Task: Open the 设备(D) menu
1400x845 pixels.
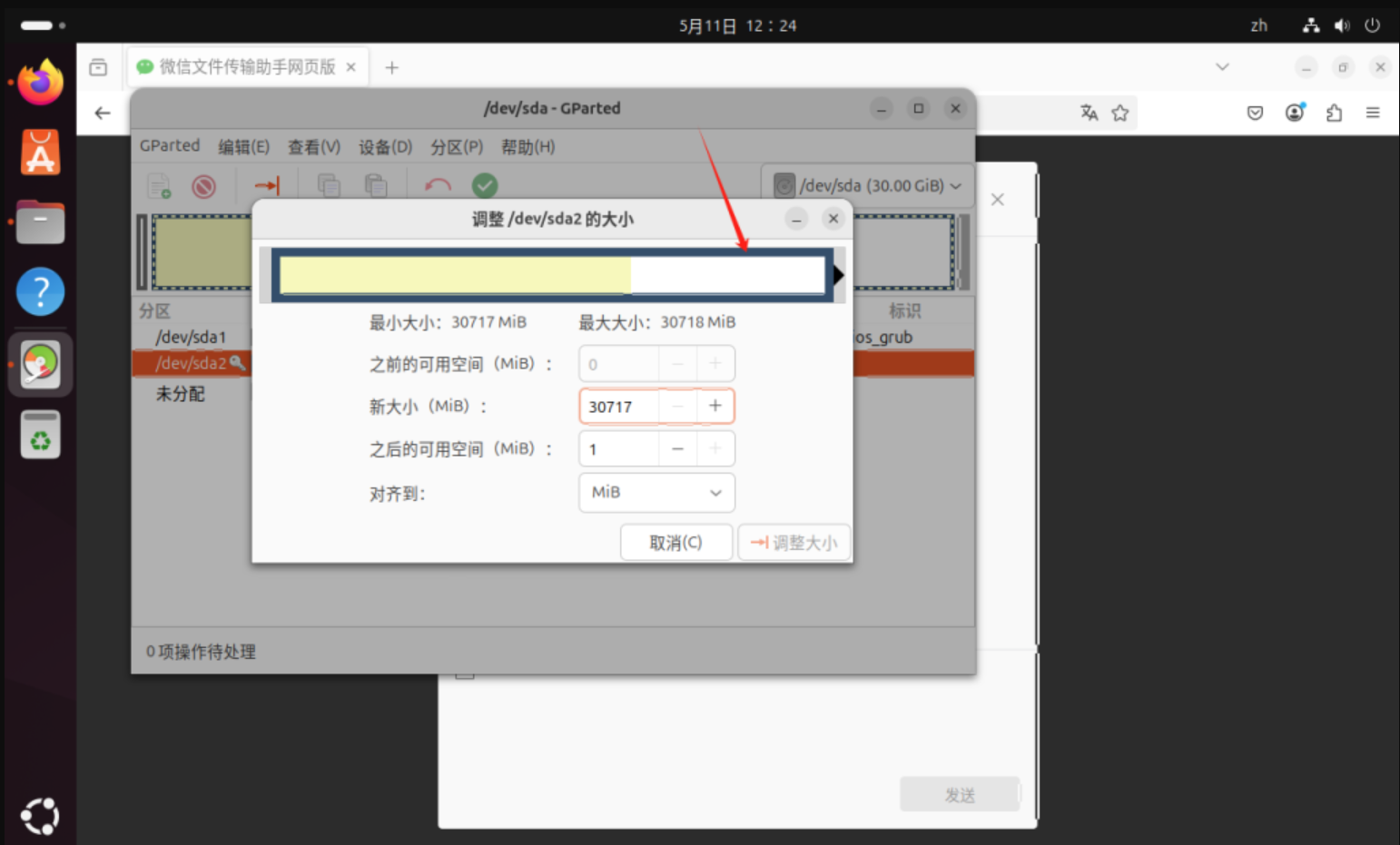Action: [x=385, y=146]
